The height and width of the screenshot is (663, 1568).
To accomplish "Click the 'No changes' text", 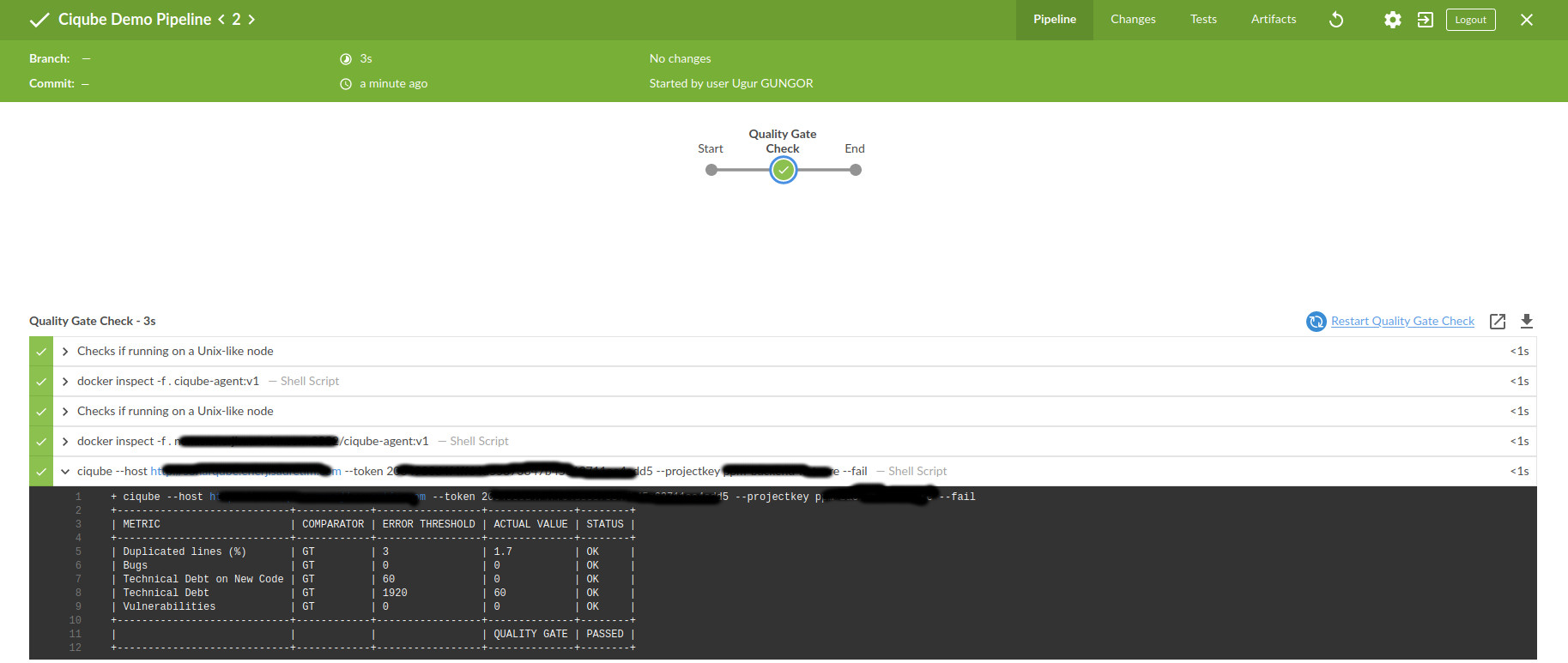I will click(680, 58).
